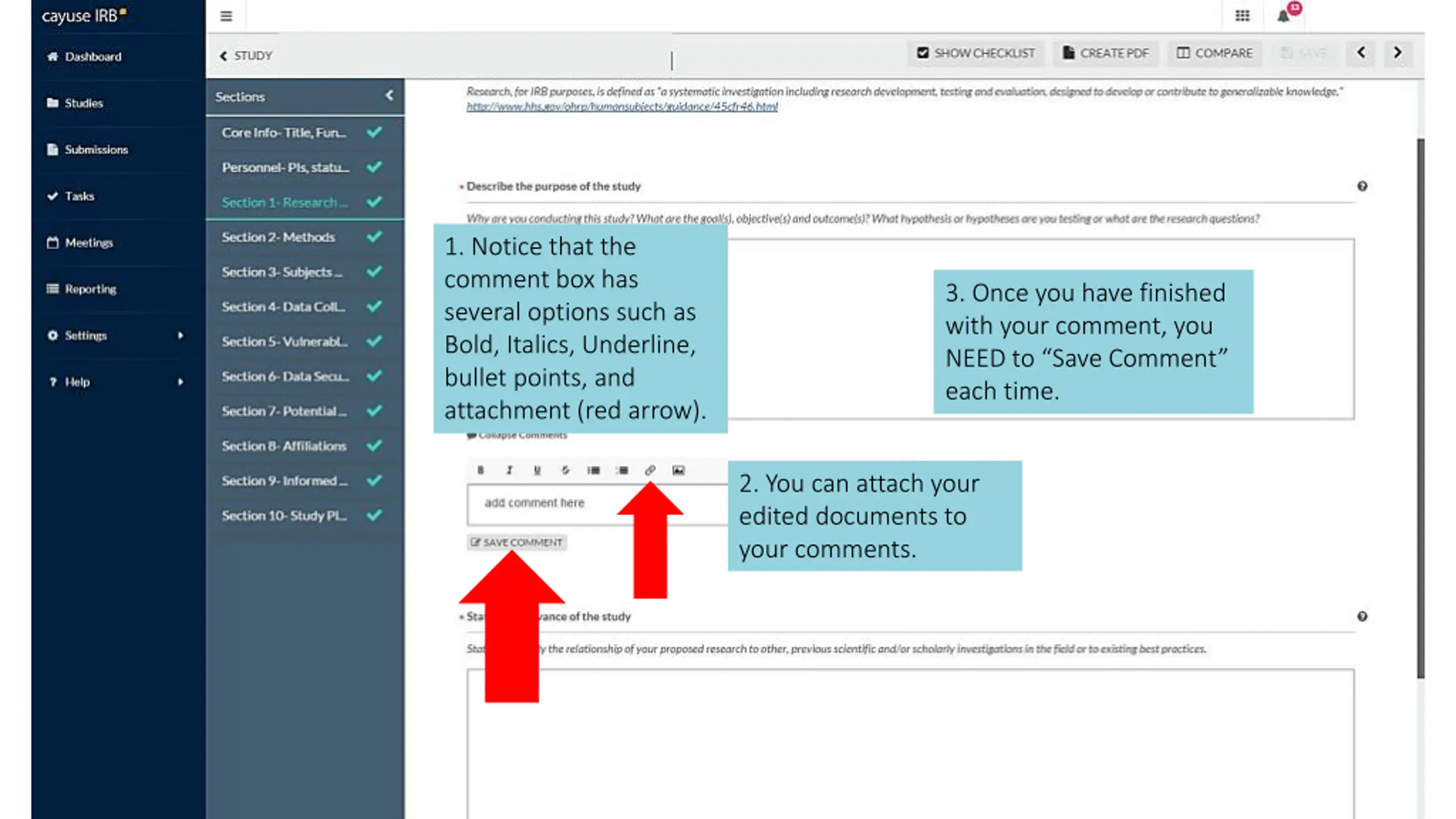Click the CREATE PDF button
This screenshot has width=1456, height=819.
(1105, 53)
